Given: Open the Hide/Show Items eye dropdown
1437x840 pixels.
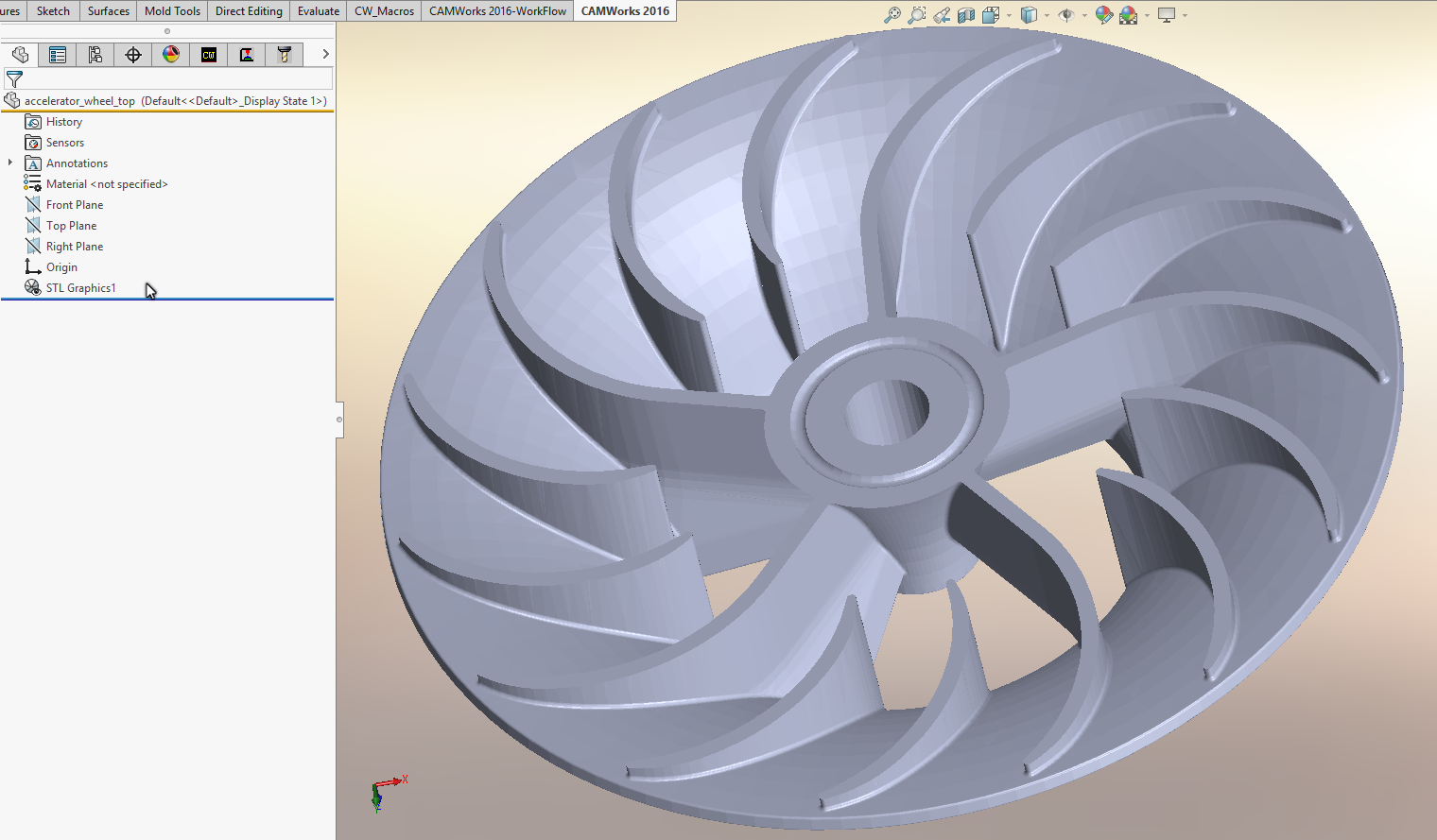Looking at the screenshot, I should coord(1084,15).
